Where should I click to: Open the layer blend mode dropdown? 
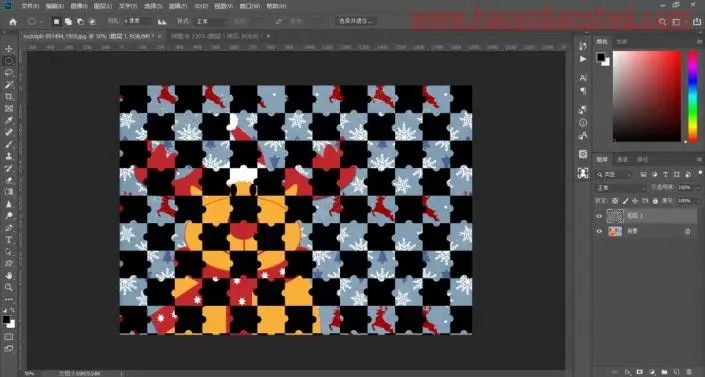[x=621, y=188]
